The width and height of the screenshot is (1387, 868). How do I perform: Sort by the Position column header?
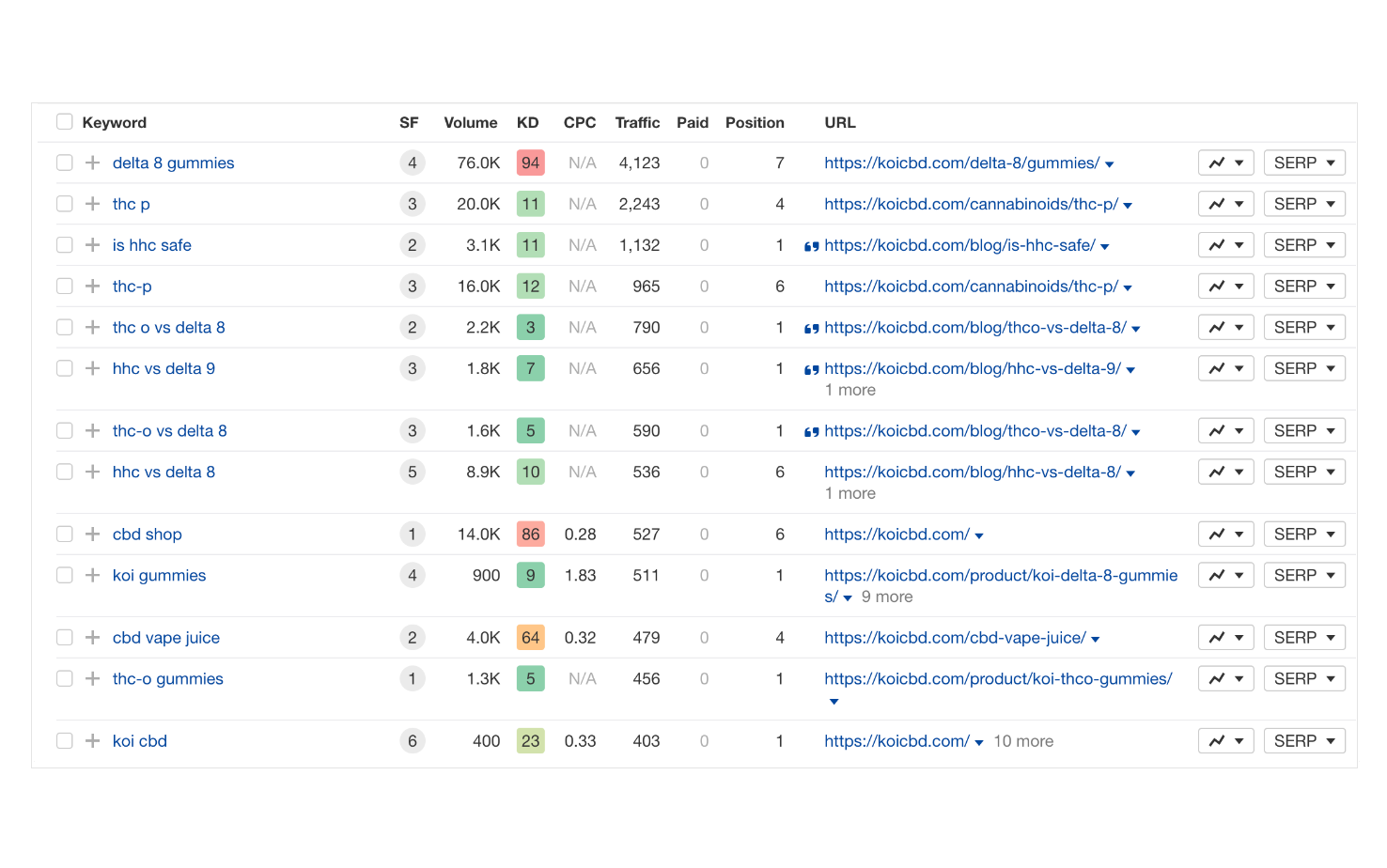point(755,122)
